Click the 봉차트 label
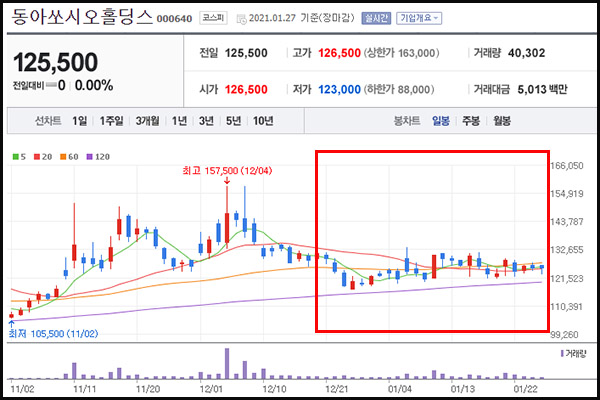Screen dimensions: 600x400 [407, 121]
